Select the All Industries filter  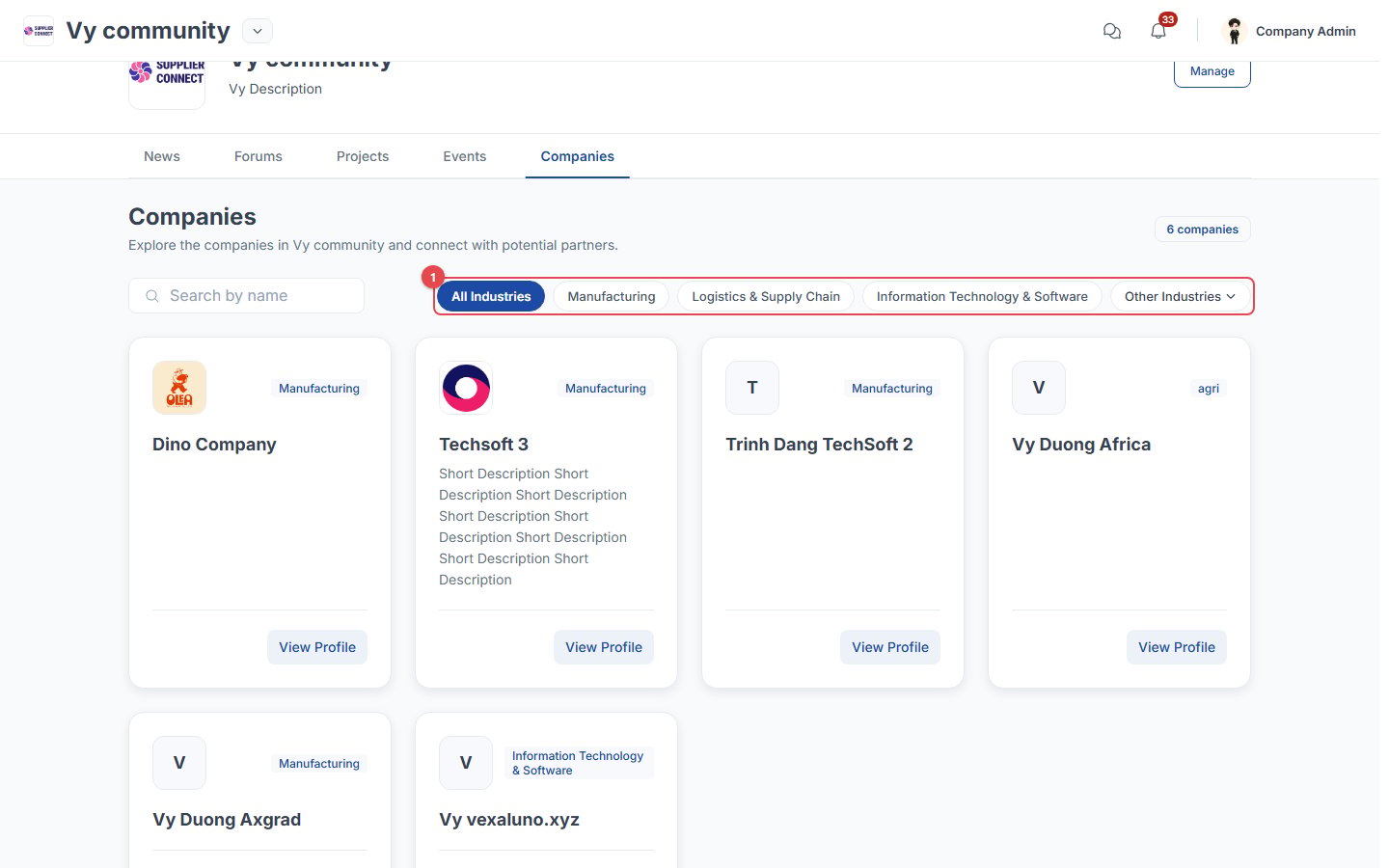tap(491, 296)
